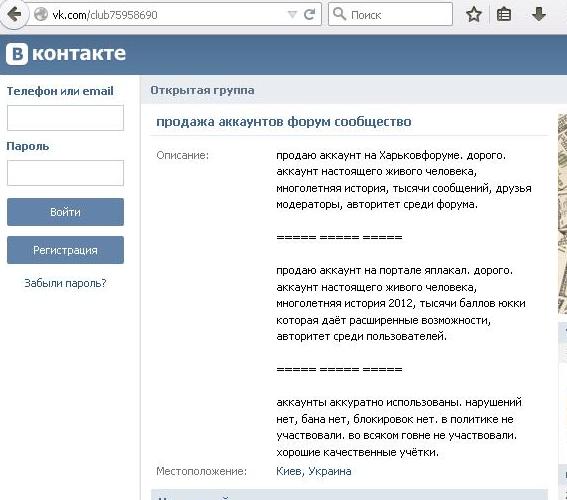
Task: Click text модераторы, авторитет среди форума.
Action: coord(377,205)
